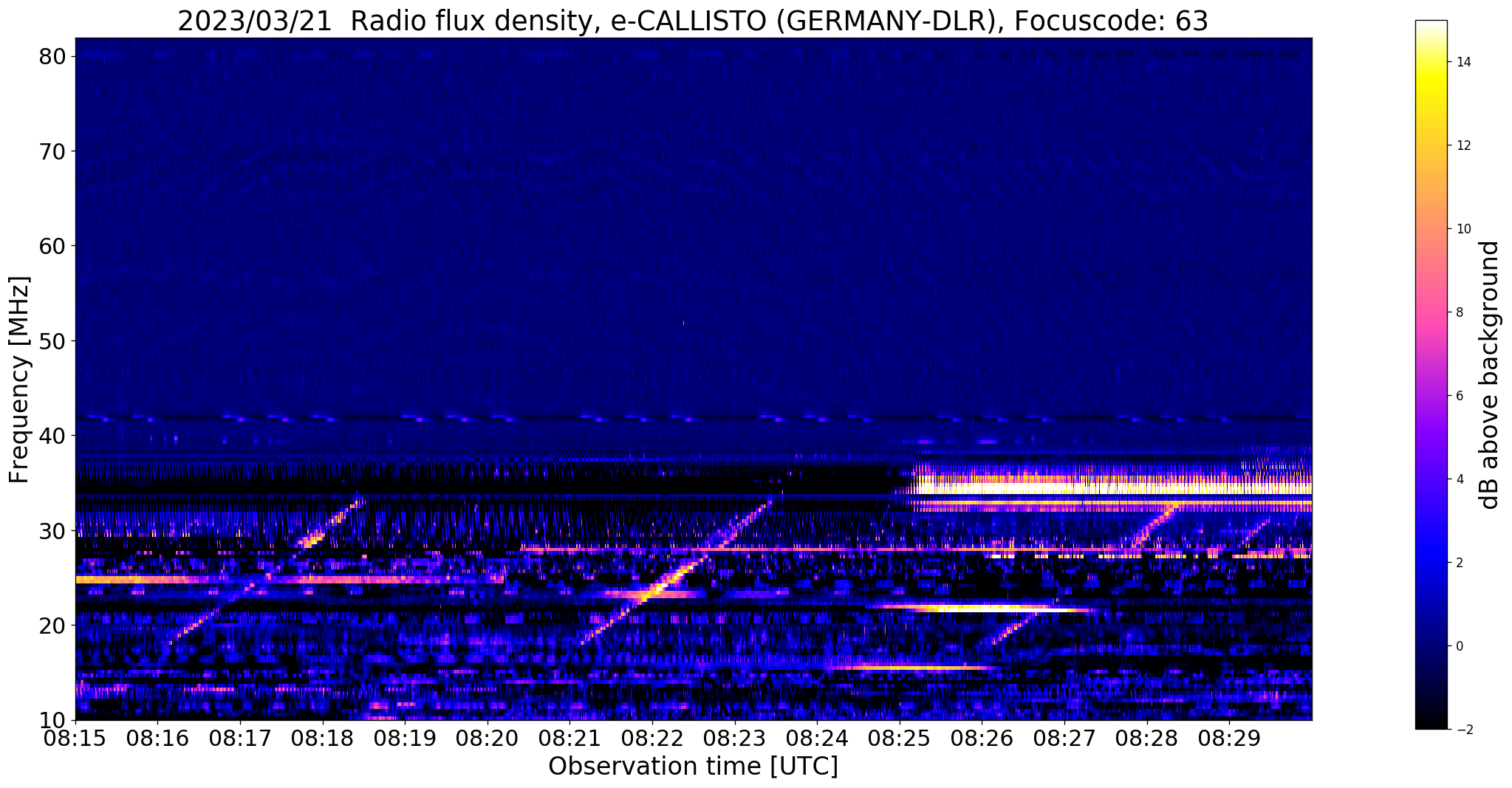1512x788 pixels.
Task: Click the 70 MHz frequency tick label
Action: click(53, 151)
